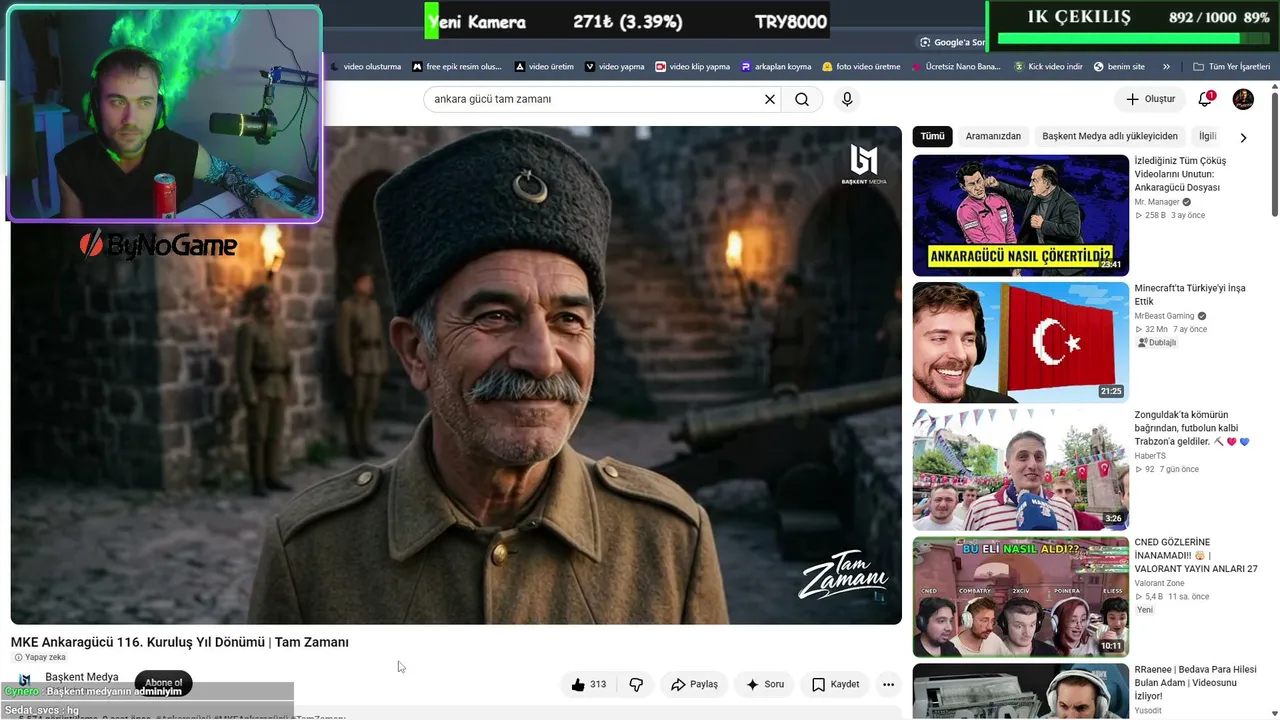
Task: Click the Mr. Manager channel name
Action: point(1157,202)
